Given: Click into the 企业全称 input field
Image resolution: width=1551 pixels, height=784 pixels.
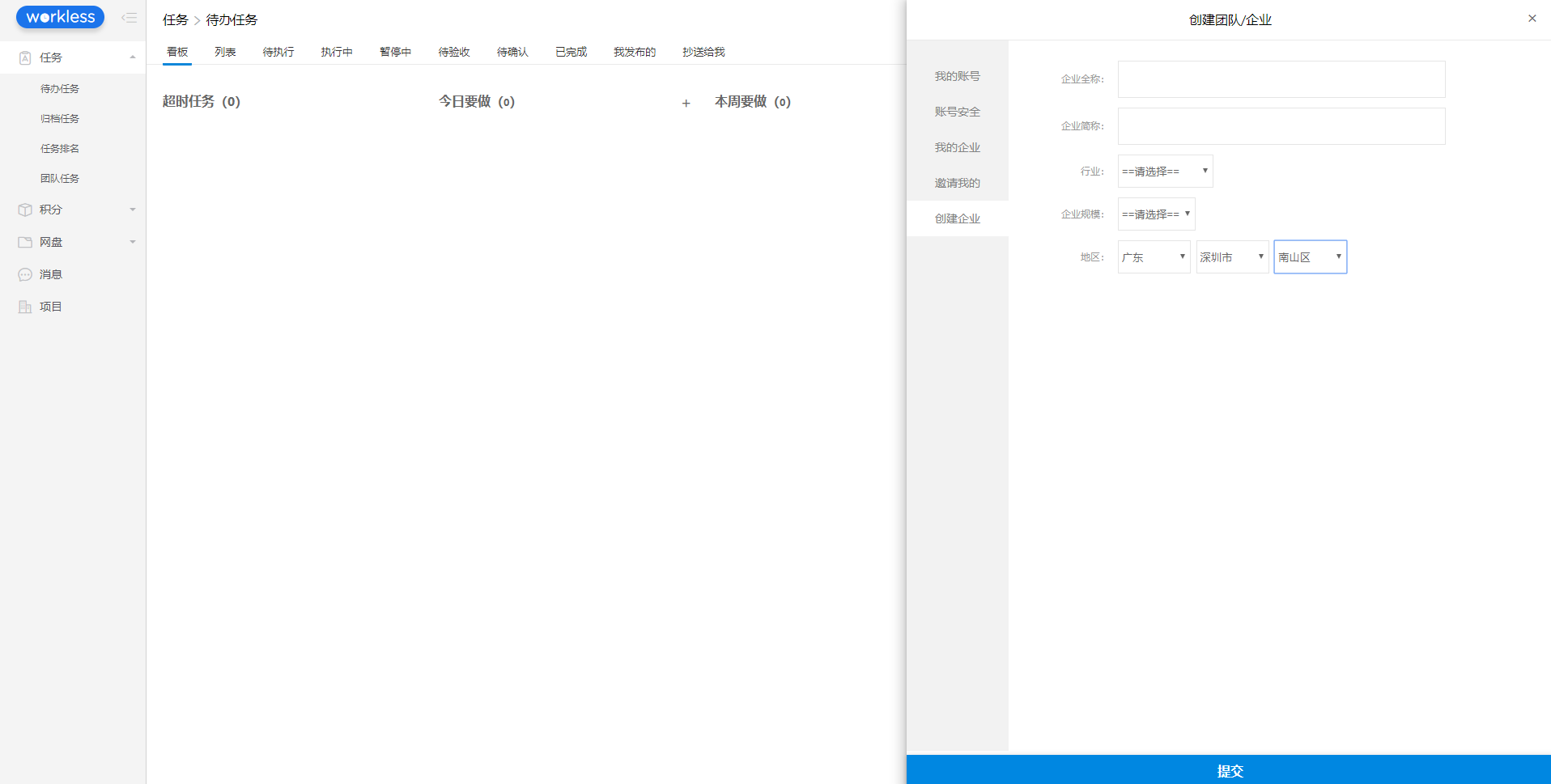Looking at the screenshot, I should tap(1281, 79).
